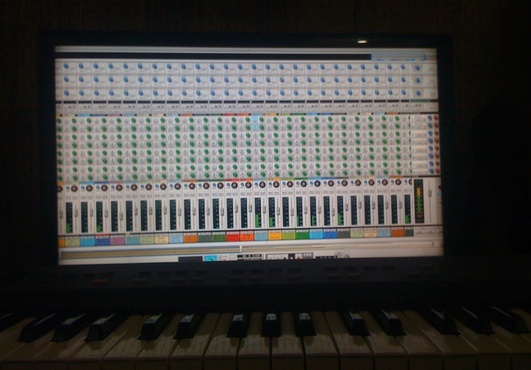This screenshot has height=370, width=531.
Task: Select the lime green channel name strip
Action: coord(289,235)
